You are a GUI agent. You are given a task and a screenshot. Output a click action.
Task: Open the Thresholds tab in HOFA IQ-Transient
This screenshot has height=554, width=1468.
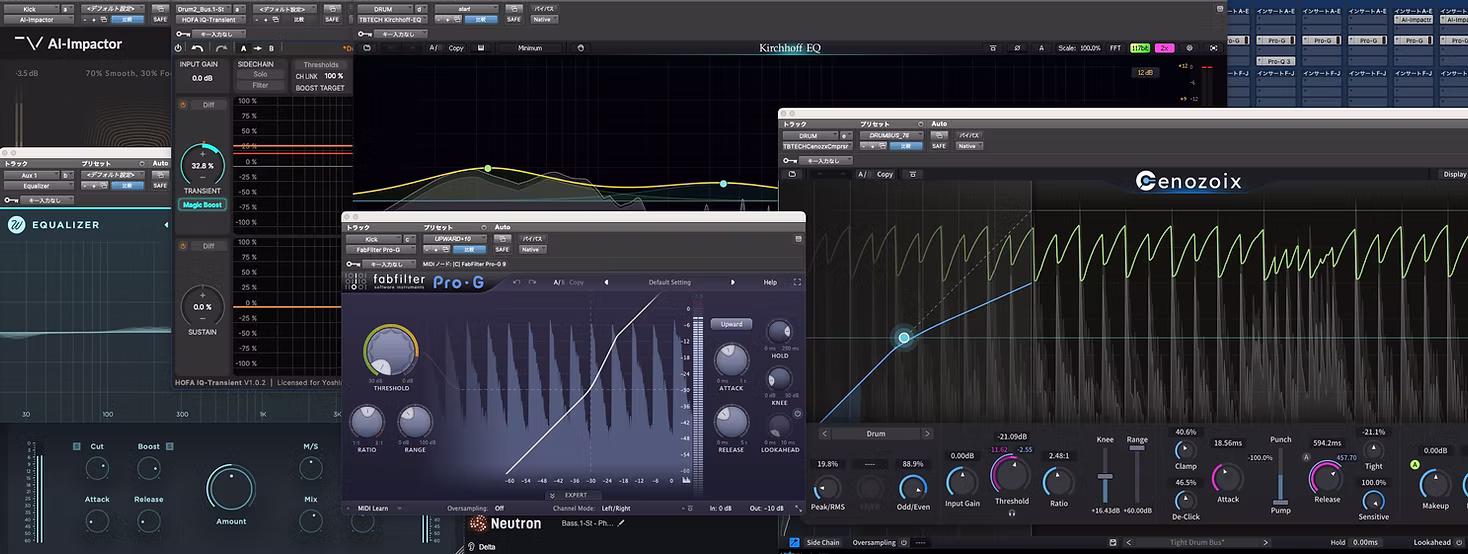(x=320, y=64)
